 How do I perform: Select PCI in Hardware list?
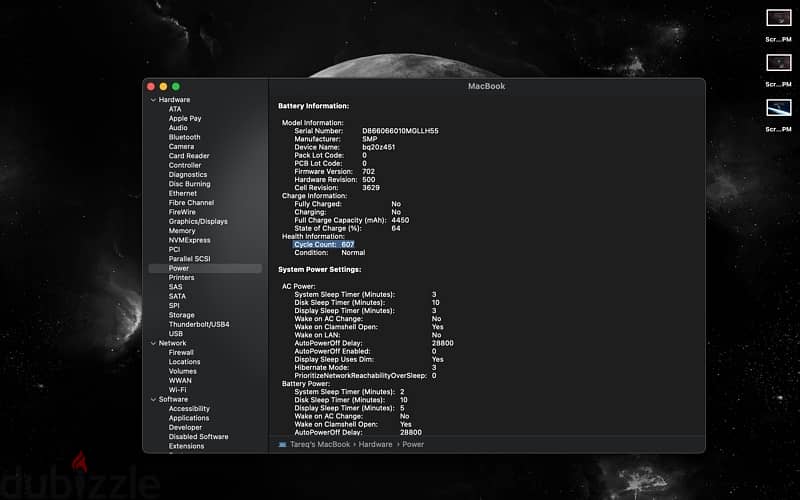[174, 249]
